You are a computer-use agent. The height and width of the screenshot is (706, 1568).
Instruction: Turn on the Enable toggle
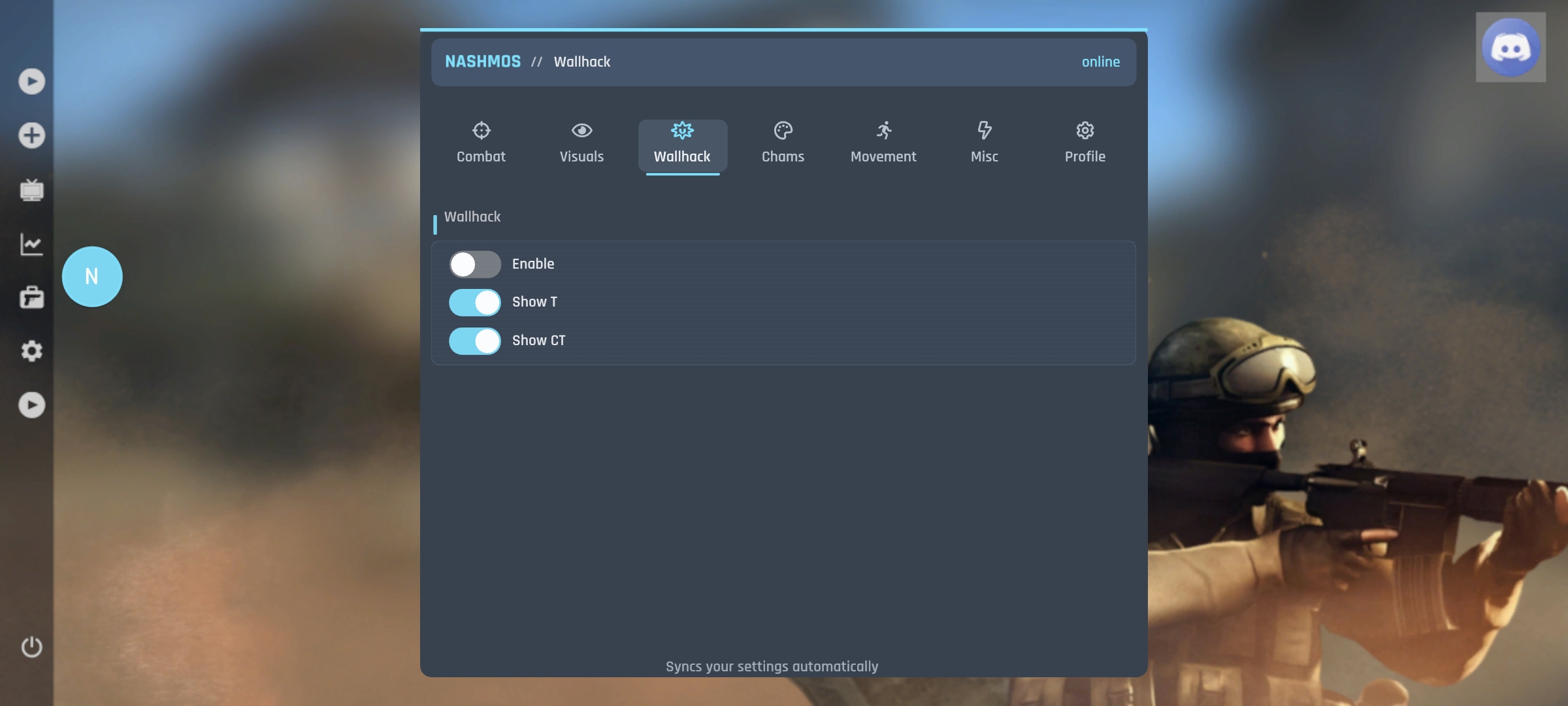475,264
